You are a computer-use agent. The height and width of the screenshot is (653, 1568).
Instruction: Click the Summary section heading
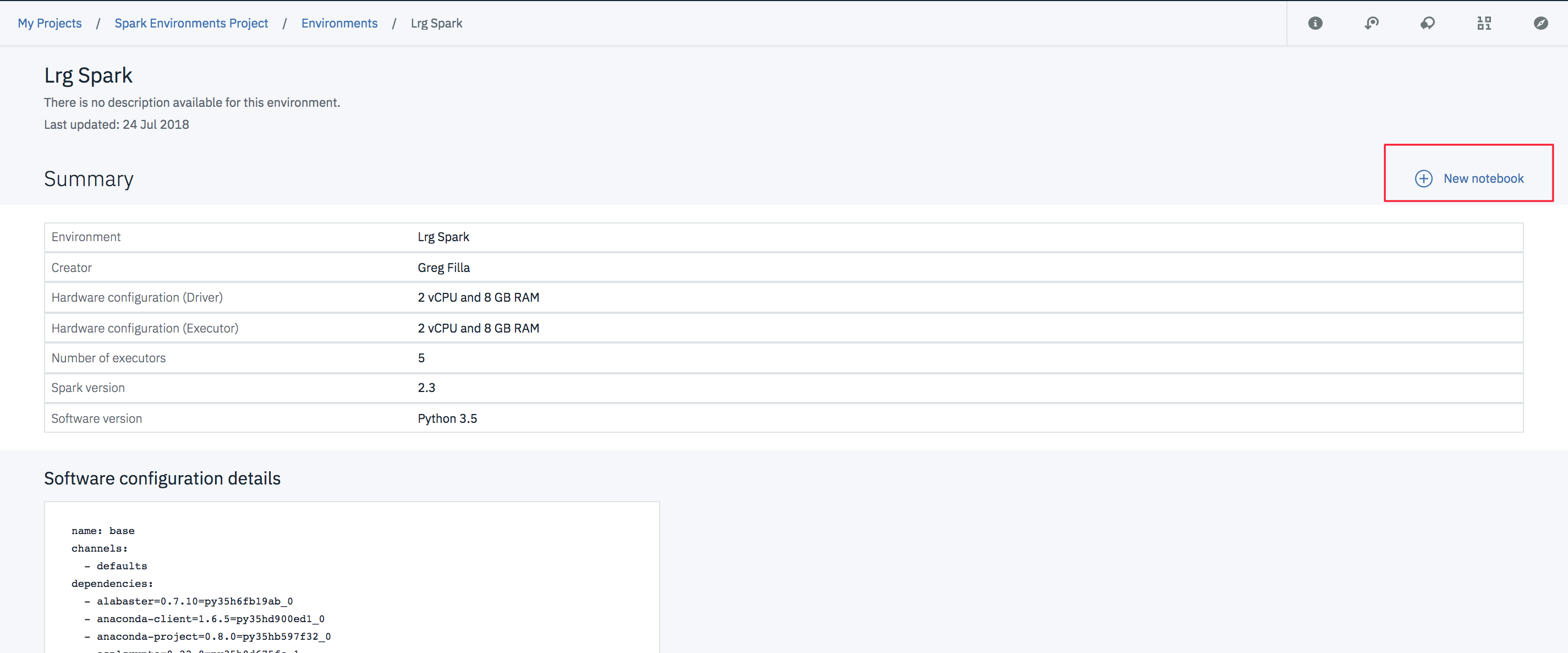click(x=88, y=178)
